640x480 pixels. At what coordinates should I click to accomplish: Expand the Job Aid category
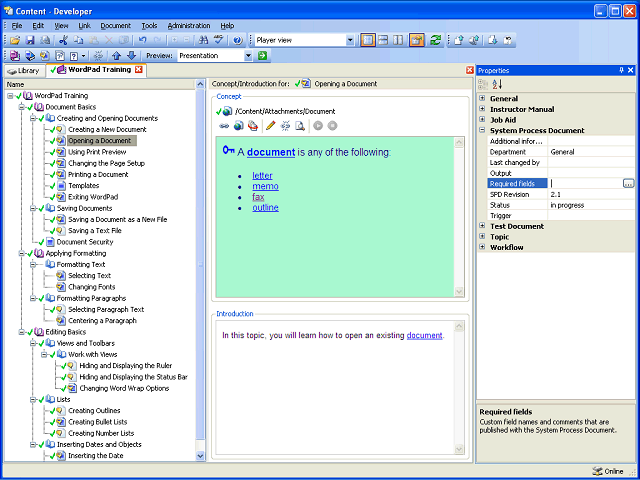(482, 120)
